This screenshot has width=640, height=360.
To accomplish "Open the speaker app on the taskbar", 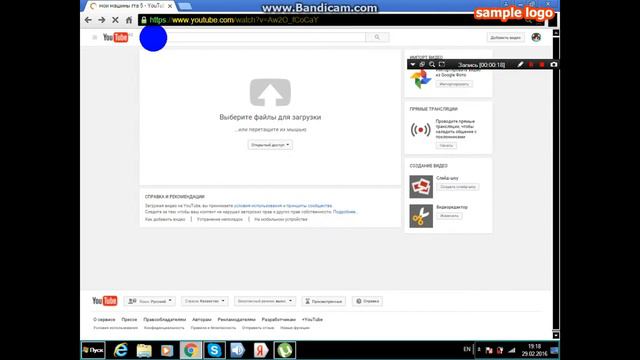I will [x=238, y=350].
